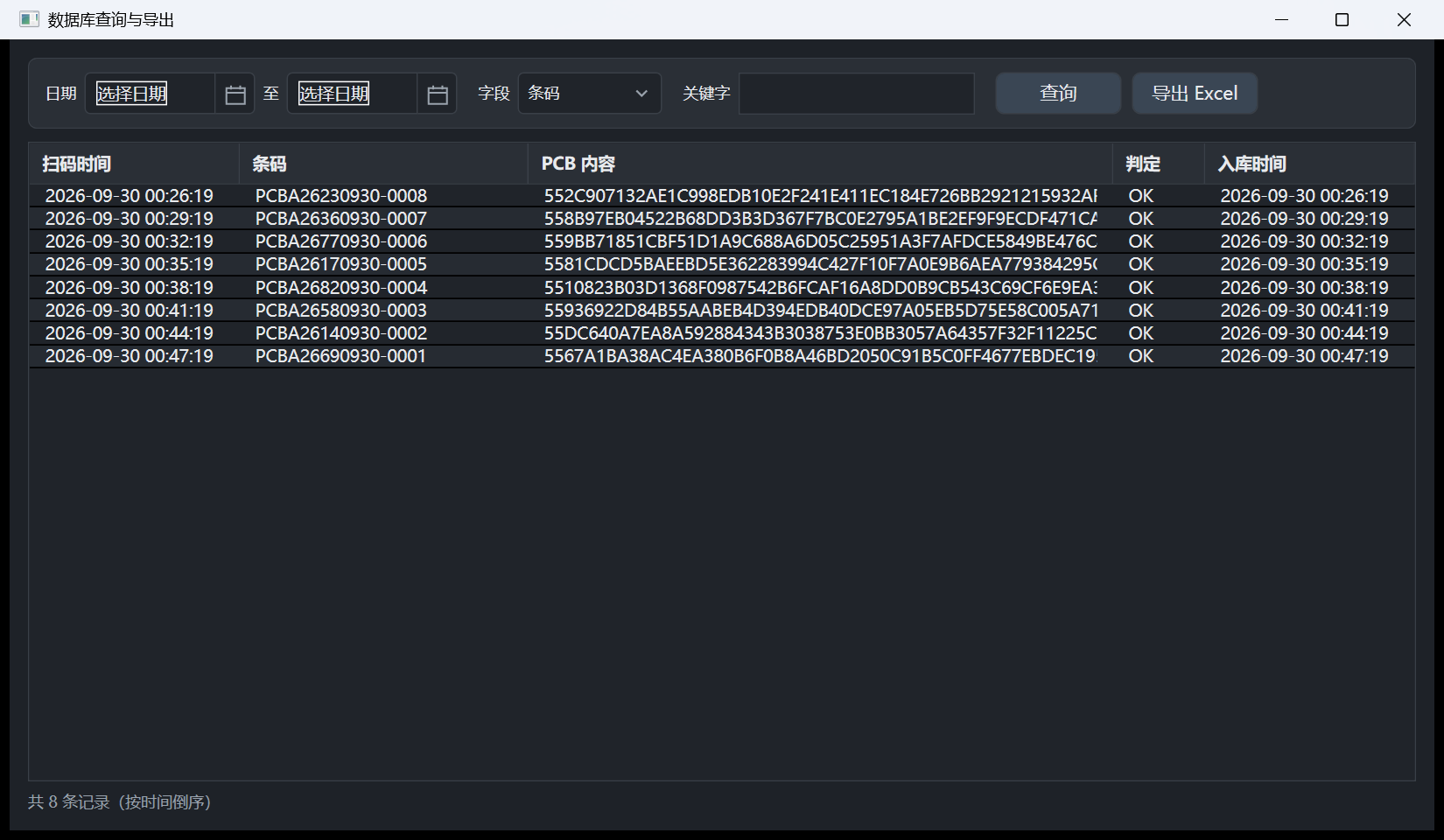Click the 导出 Excel button
Screen dimensions: 1444x840
point(1195,94)
